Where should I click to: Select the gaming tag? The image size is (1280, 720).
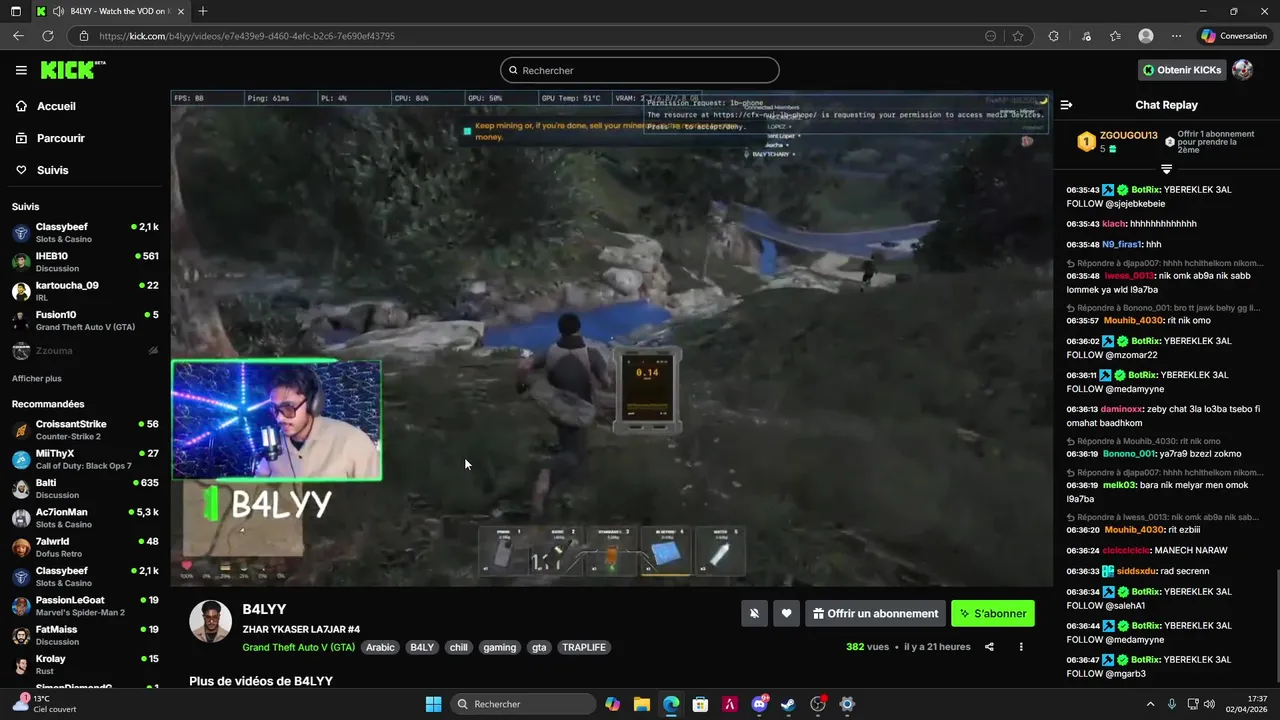point(499,647)
